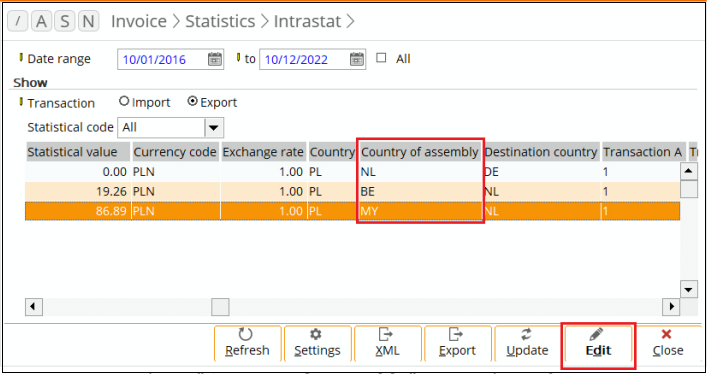Generate the XML file
The width and height of the screenshot is (707, 374).
(x=388, y=344)
